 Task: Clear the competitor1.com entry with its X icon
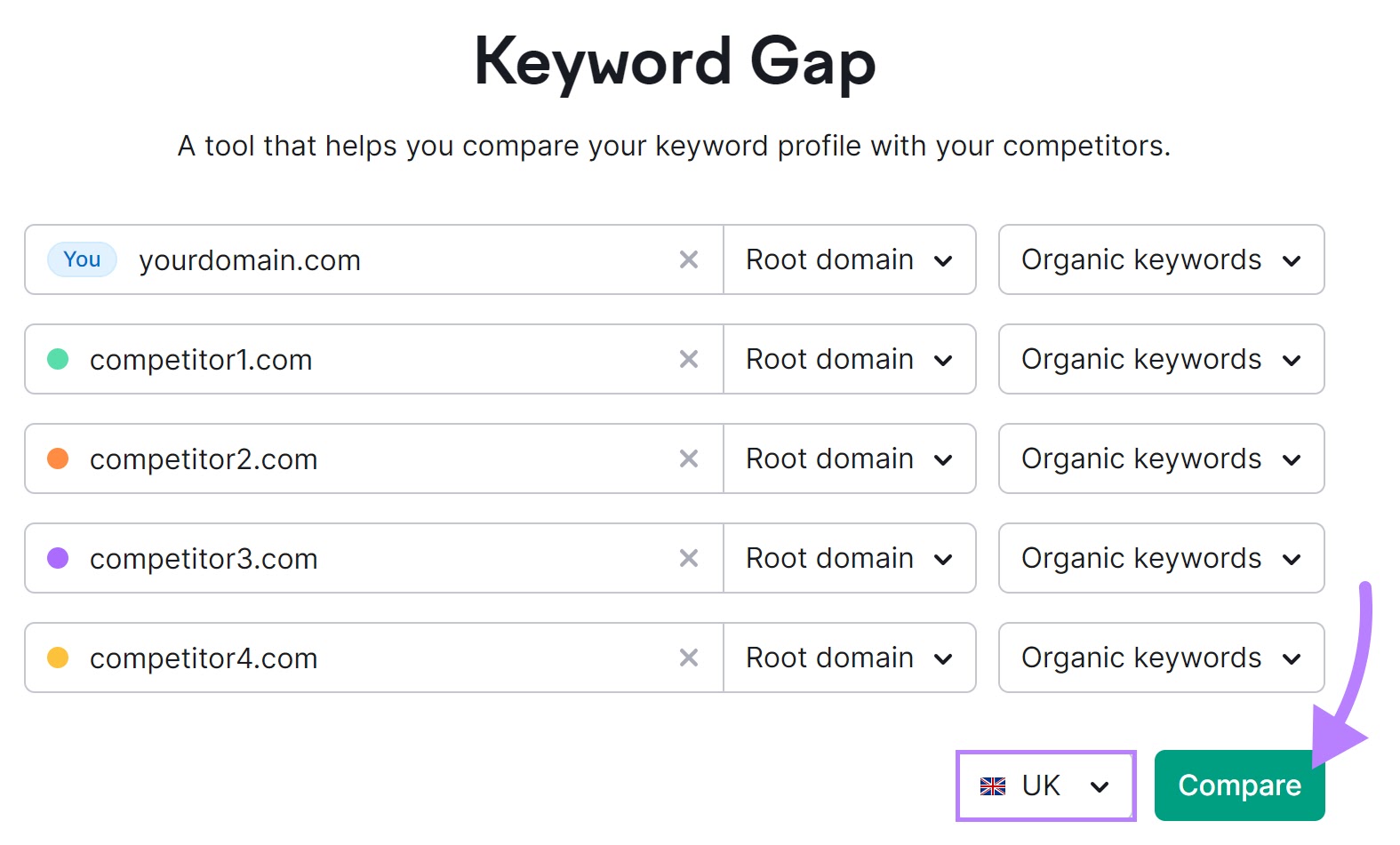(x=689, y=359)
